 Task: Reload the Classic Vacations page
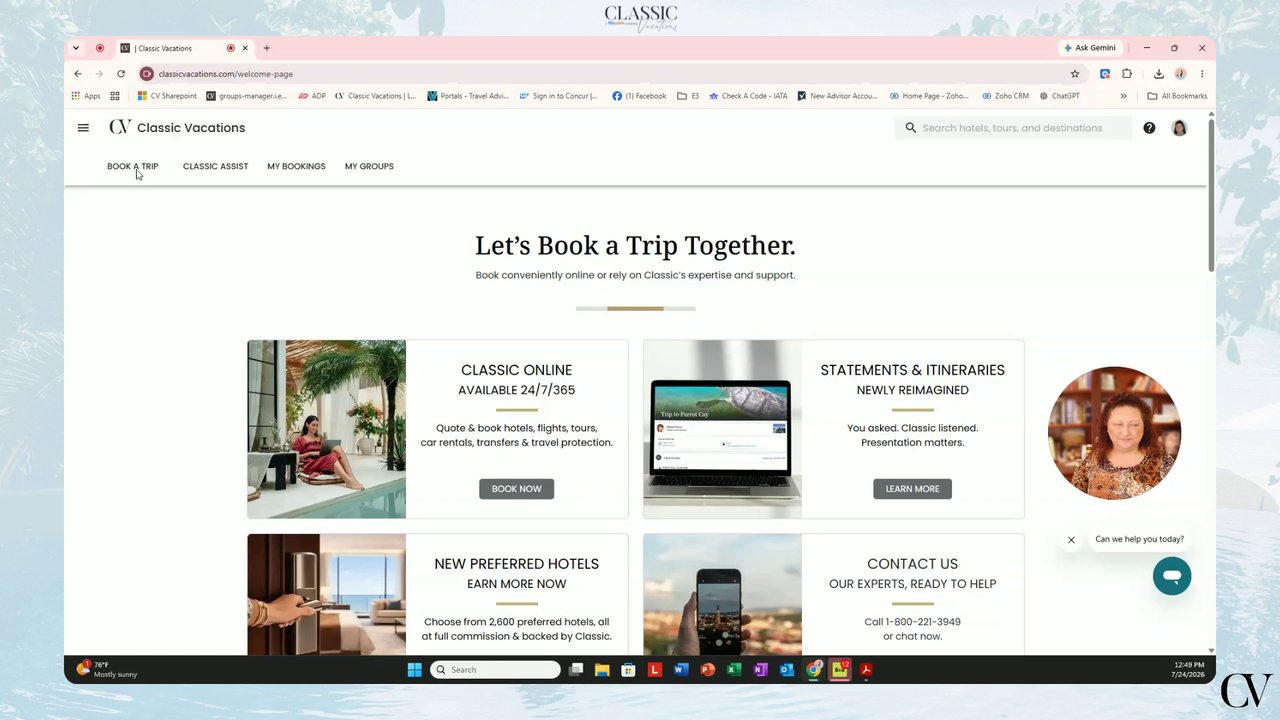[x=121, y=74]
